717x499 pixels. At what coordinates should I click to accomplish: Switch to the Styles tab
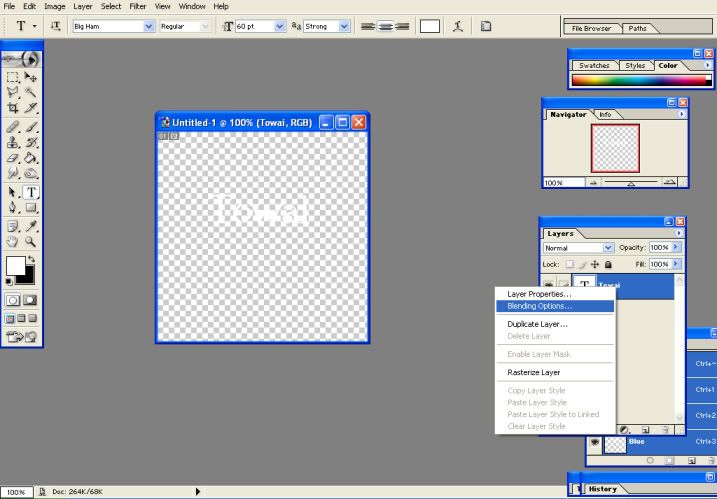point(635,65)
